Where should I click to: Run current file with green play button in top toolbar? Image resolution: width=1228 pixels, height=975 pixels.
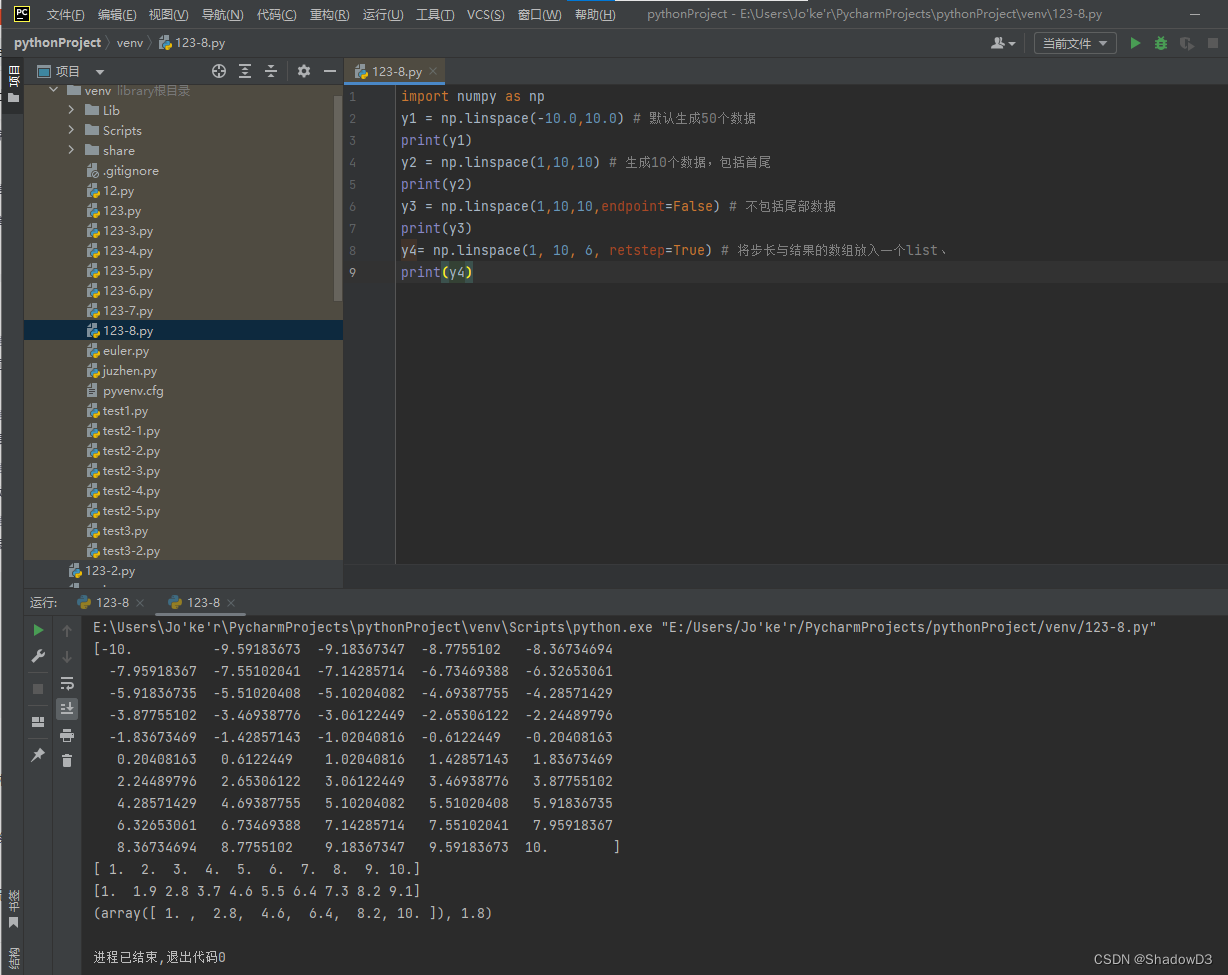[1135, 43]
